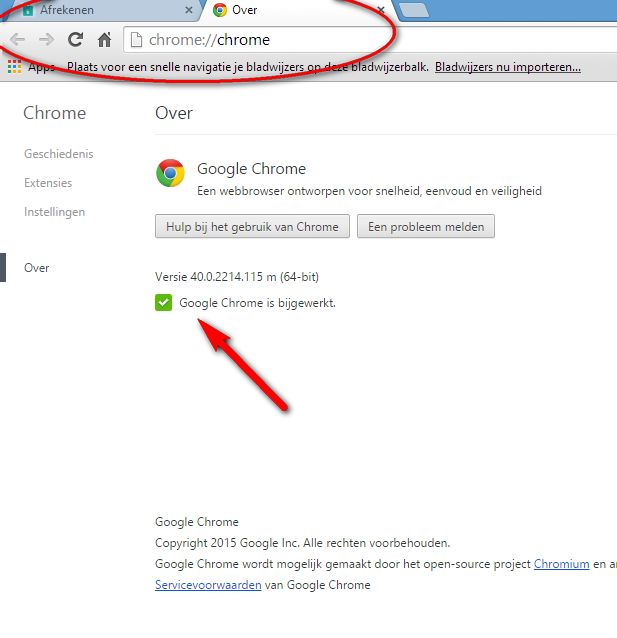Click Een probleem melden button
Viewport: 617px width, 638px height.
[x=426, y=227]
